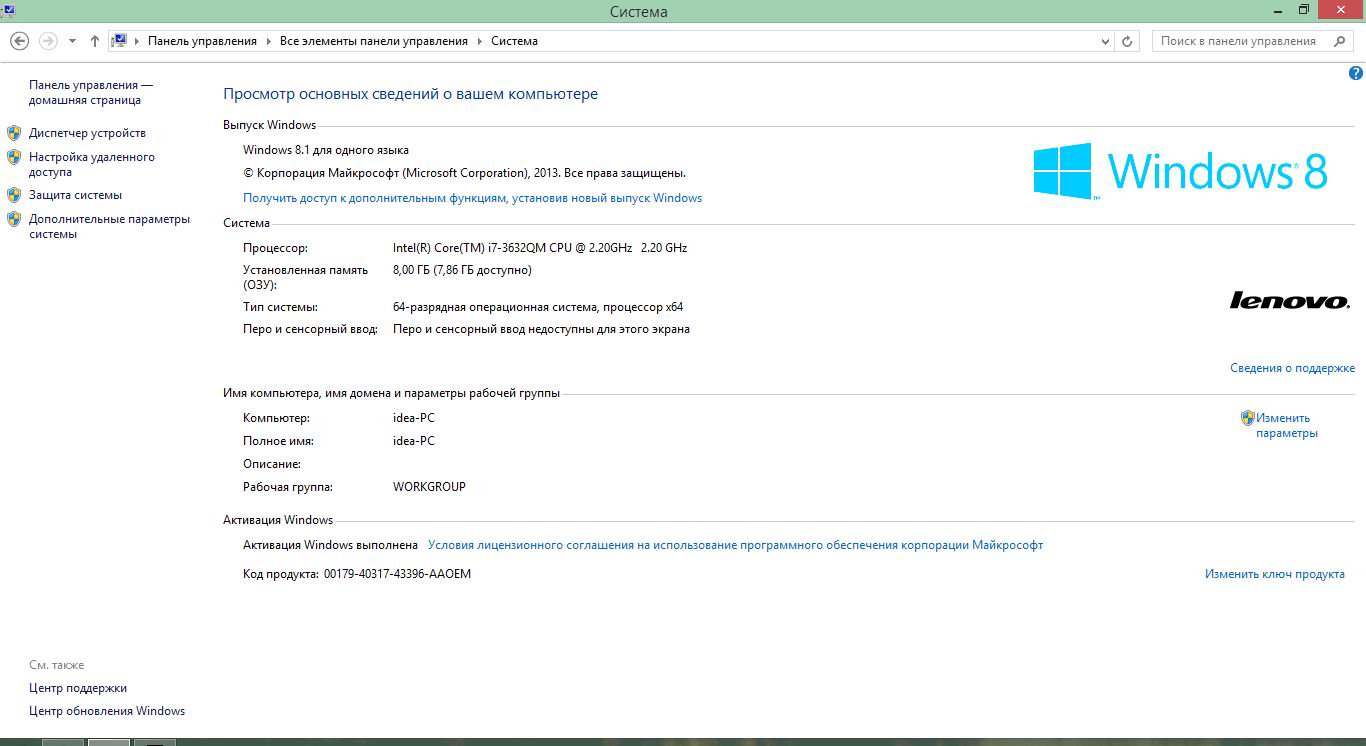This screenshot has width=1366, height=746.
Task: Open recent locations dropdown arrow
Action: pyautogui.click(x=72, y=41)
